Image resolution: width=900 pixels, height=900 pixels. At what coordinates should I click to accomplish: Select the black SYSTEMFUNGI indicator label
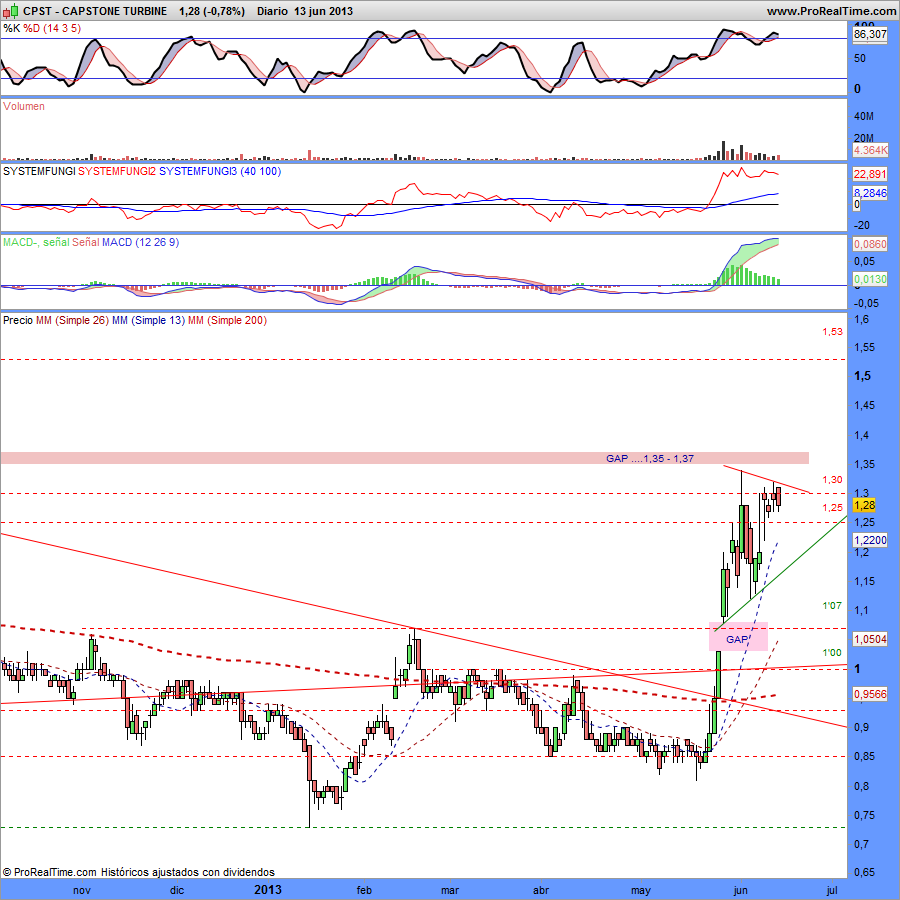(x=39, y=171)
